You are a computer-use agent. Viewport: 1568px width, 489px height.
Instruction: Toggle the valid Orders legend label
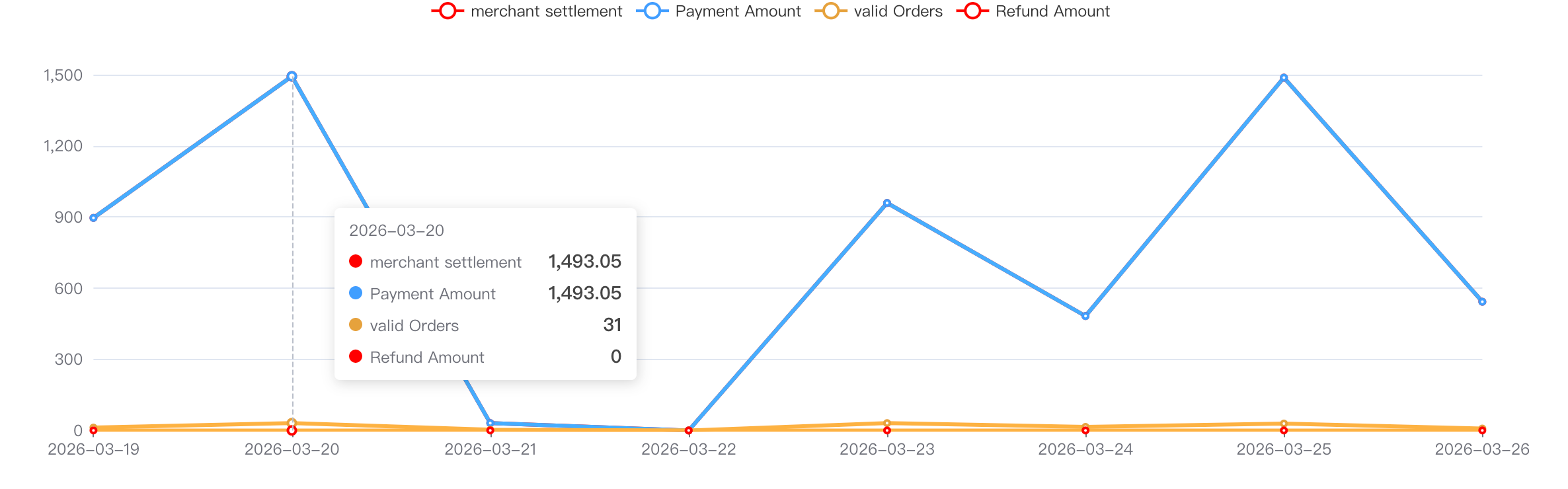[x=898, y=11]
